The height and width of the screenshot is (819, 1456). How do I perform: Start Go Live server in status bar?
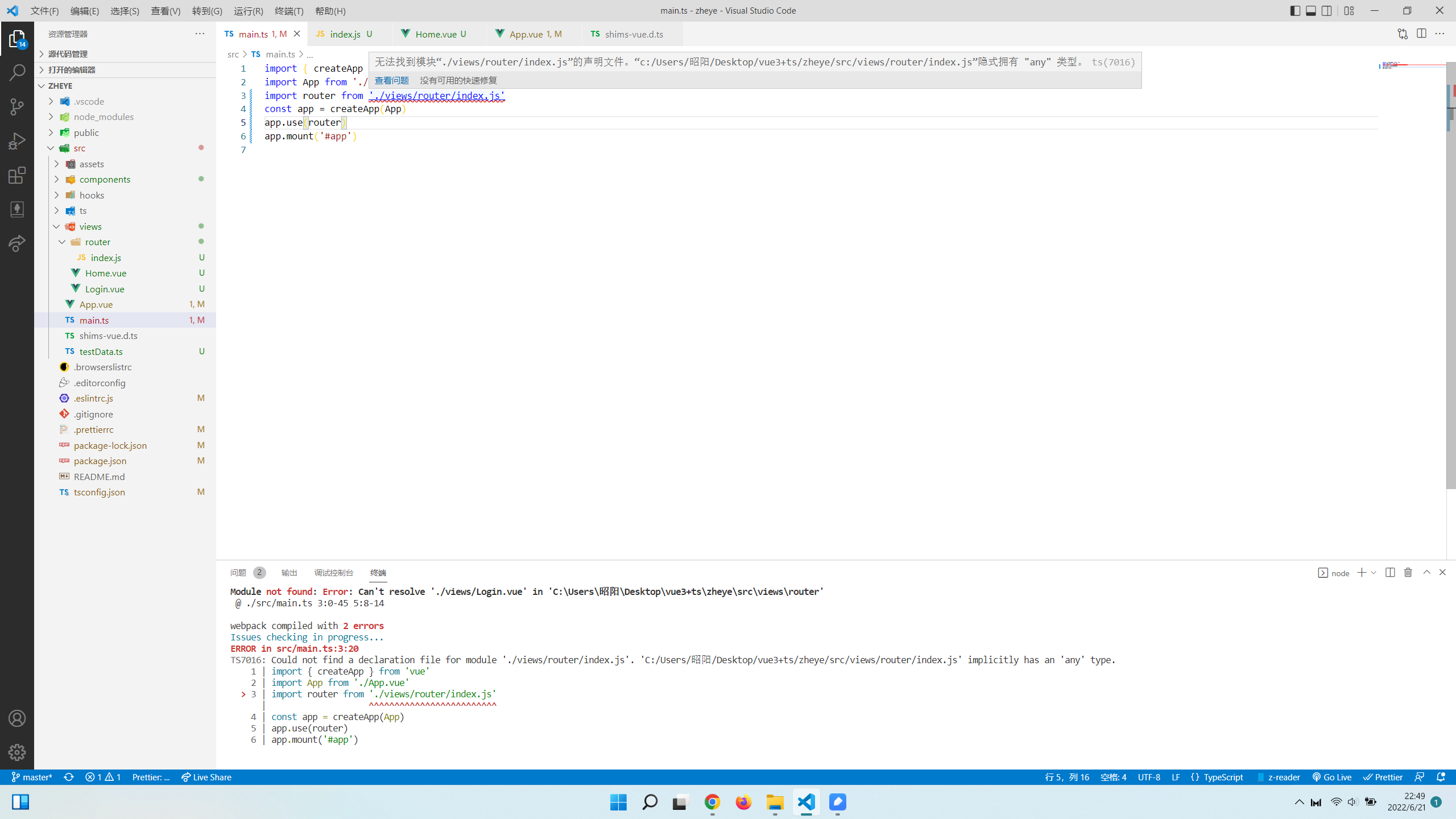click(1331, 777)
